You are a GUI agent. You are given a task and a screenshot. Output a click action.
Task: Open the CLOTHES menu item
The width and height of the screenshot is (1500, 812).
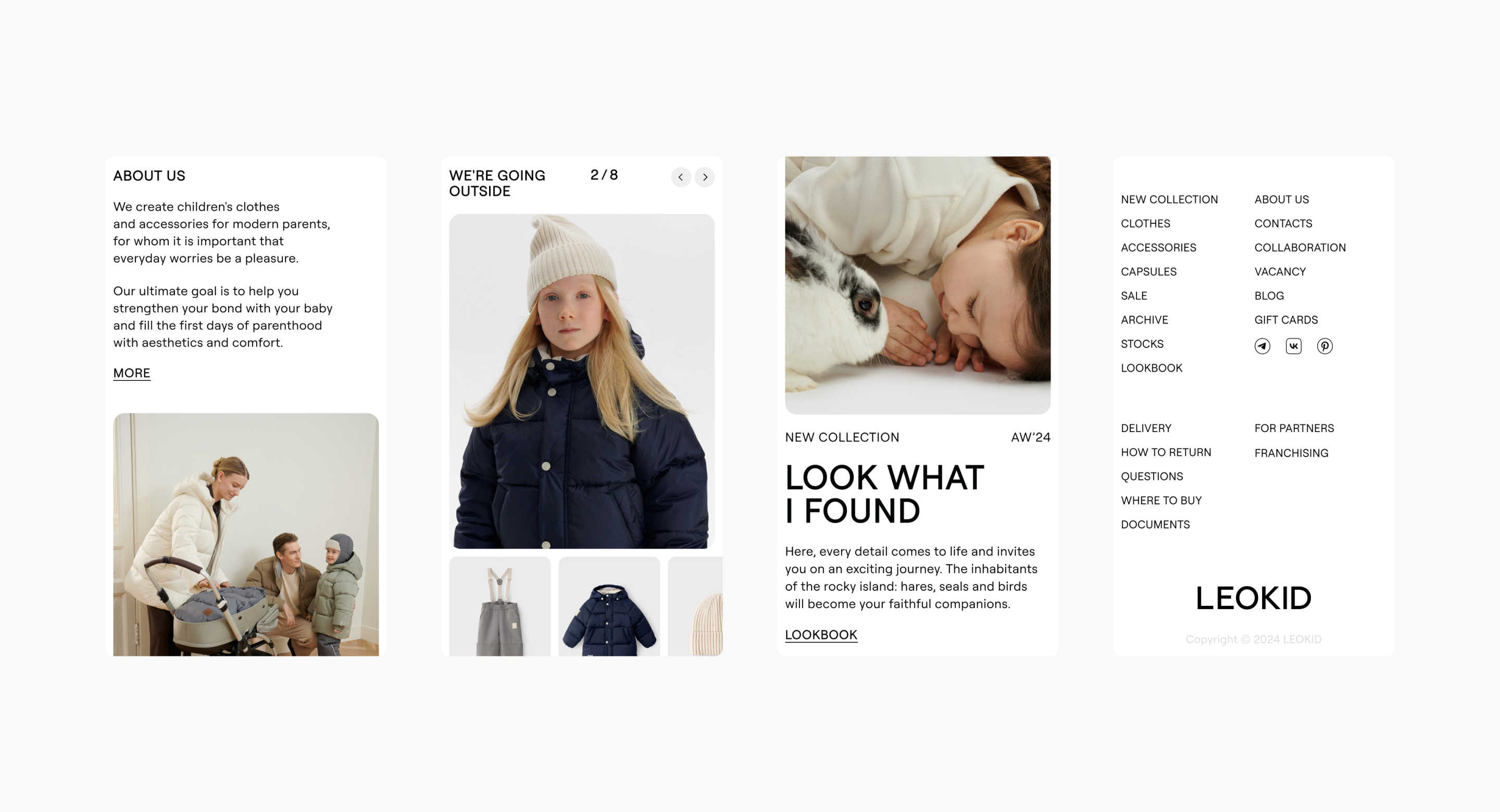pyautogui.click(x=1145, y=223)
